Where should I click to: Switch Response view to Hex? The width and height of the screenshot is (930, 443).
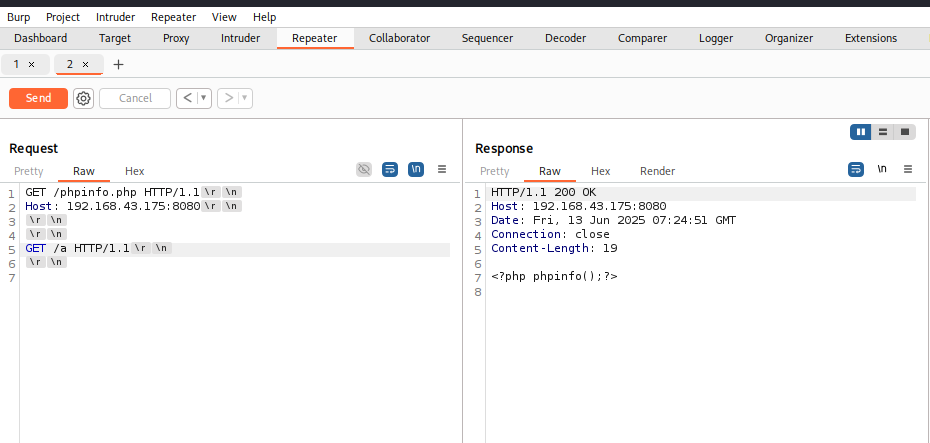tap(601, 171)
